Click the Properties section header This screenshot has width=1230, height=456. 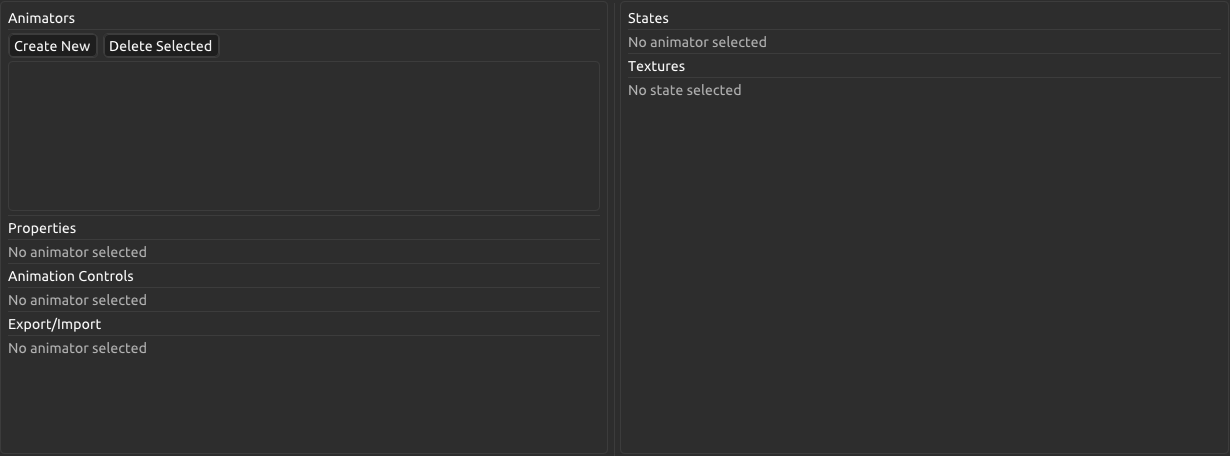click(42, 228)
